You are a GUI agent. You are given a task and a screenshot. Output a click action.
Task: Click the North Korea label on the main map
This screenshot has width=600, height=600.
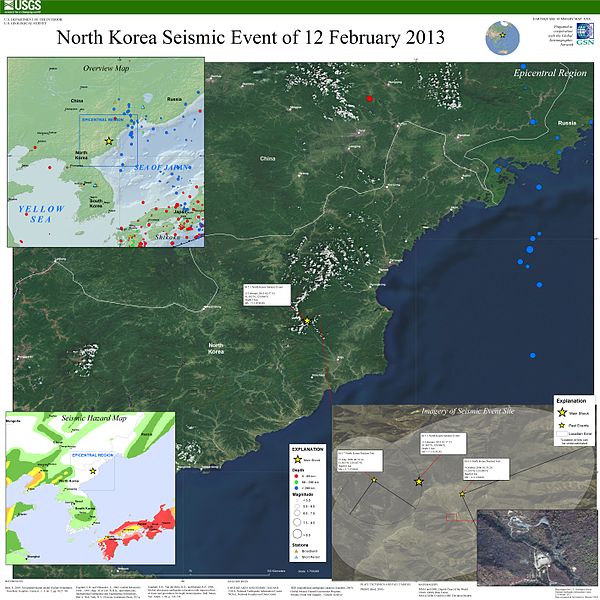pos(217,348)
